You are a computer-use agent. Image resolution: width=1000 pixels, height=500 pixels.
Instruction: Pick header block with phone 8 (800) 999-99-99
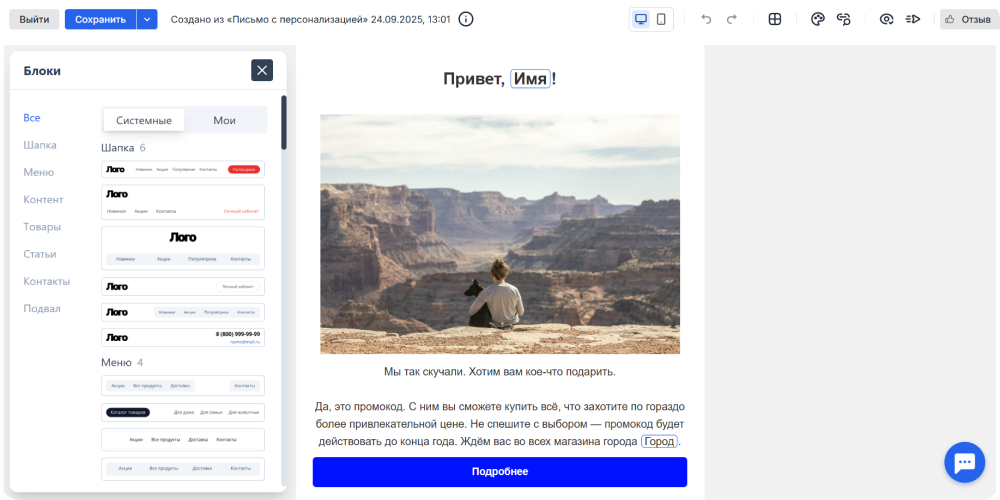coord(183,337)
